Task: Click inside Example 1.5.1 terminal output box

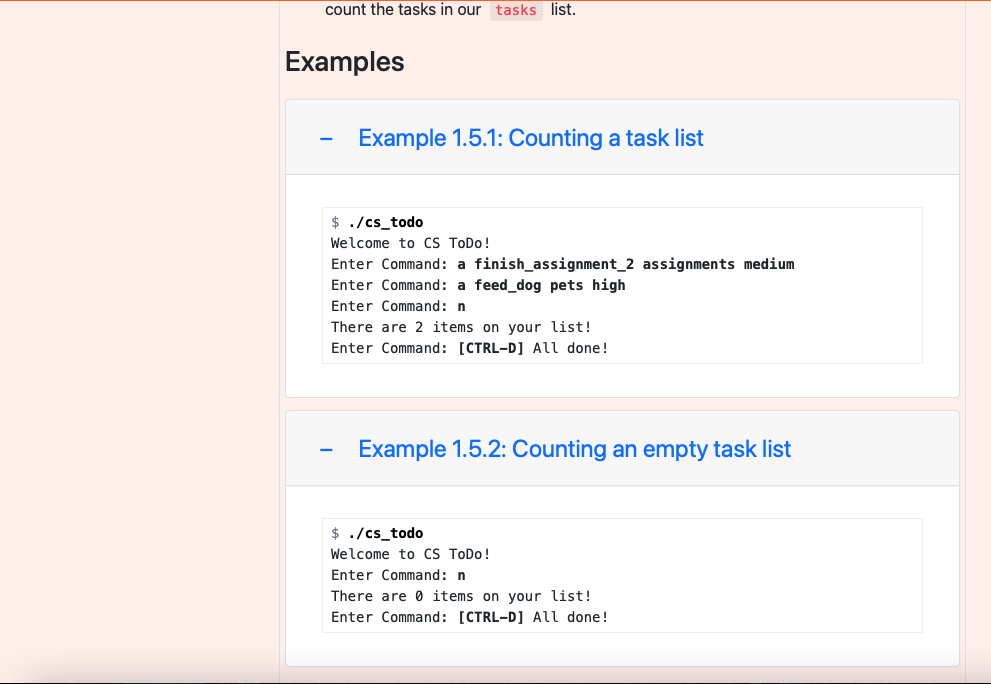Action: (x=622, y=285)
